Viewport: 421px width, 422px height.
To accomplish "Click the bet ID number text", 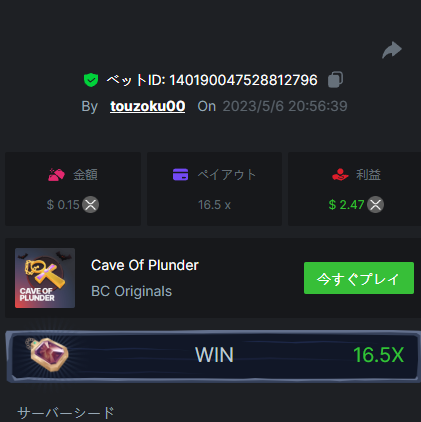I will click(x=243, y=80).
